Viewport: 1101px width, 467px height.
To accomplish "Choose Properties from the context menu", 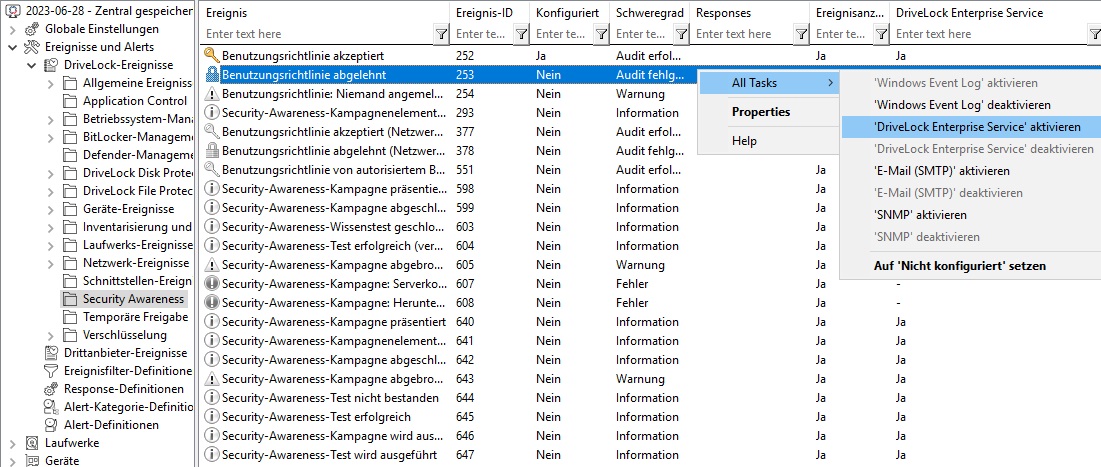I will (x=770, y=112).
